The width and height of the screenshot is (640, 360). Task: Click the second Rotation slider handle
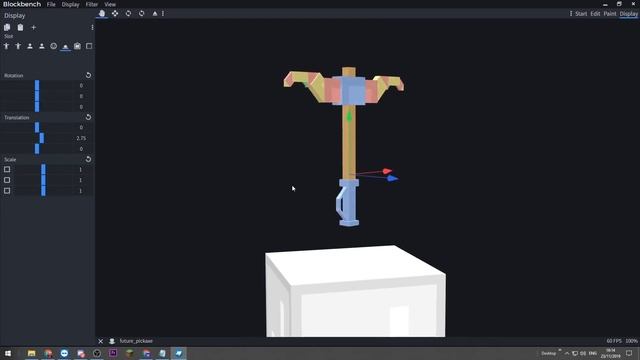click(x=37, y=96)
